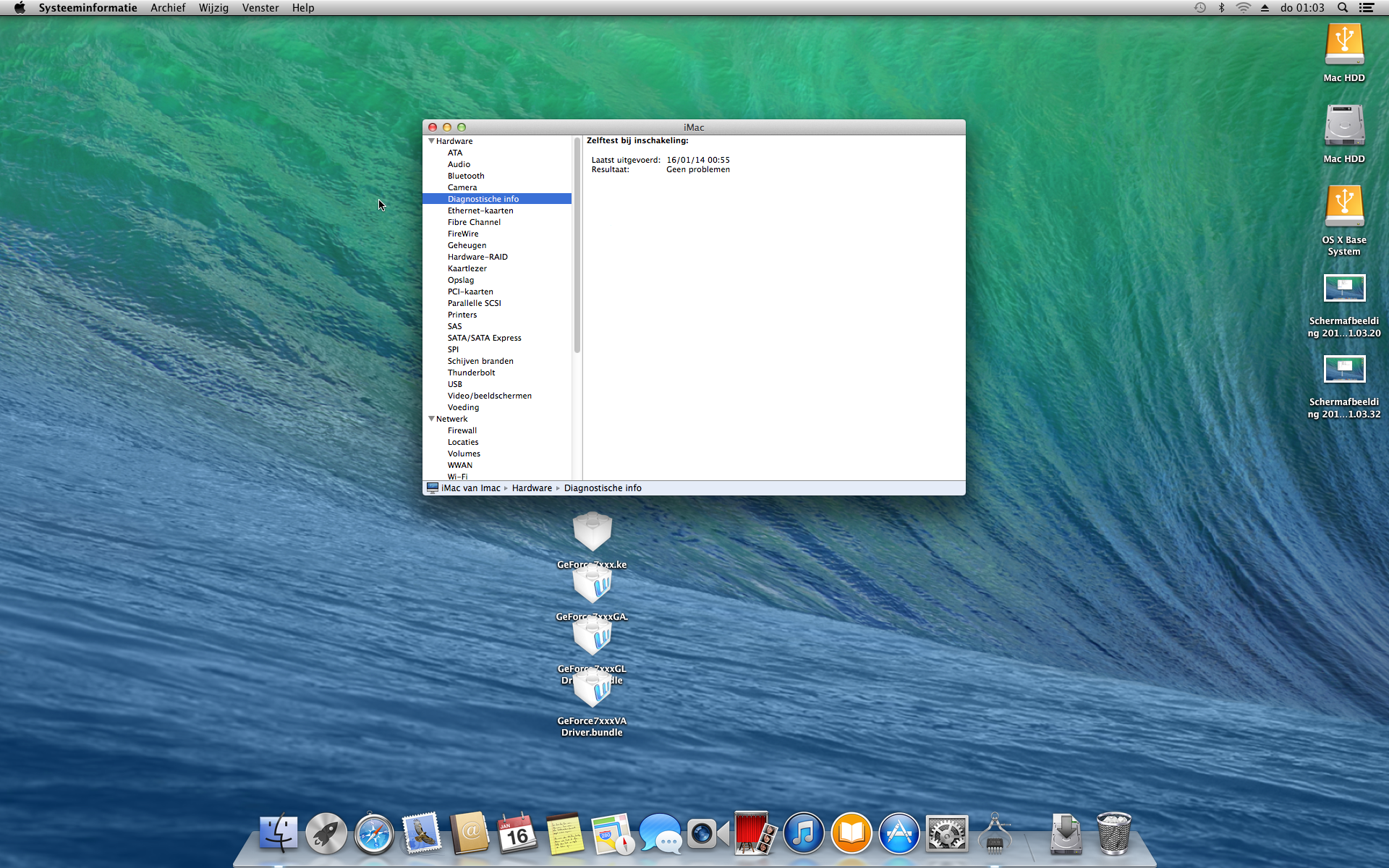Select OS X Base System drive icon
Image resolution: width=1389 pixels, height=868 pixels.
pyautogui.click(x=1344, y=207)
